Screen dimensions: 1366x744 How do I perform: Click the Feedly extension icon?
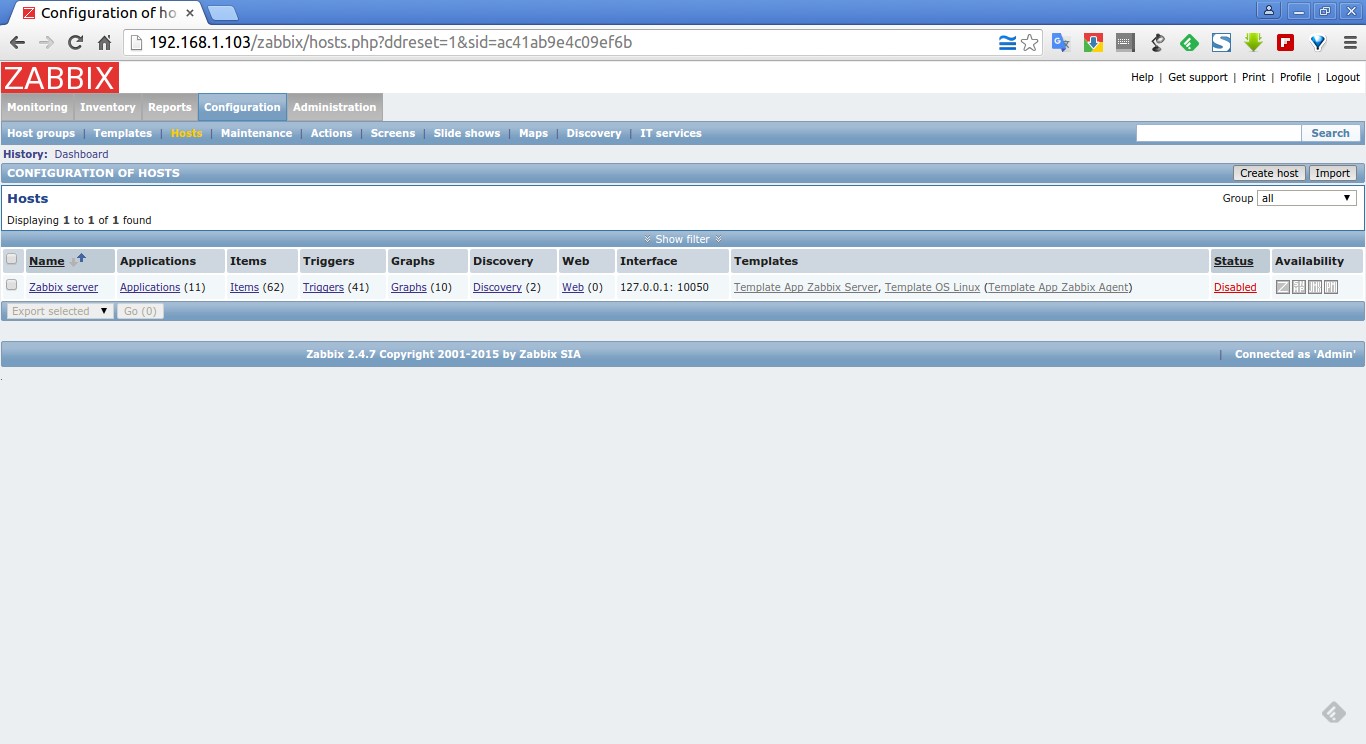click(1189, 43)
